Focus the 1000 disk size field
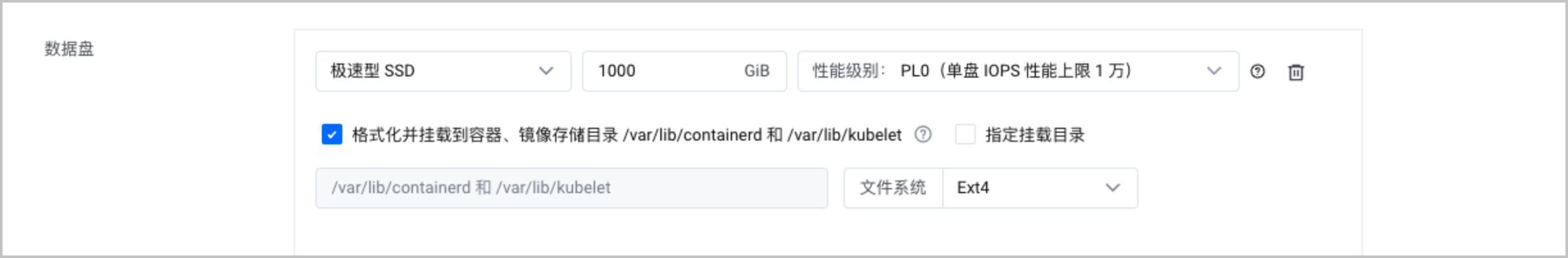Image resolution: width=1568 pixels, height=258 pixels. point(684,71)
